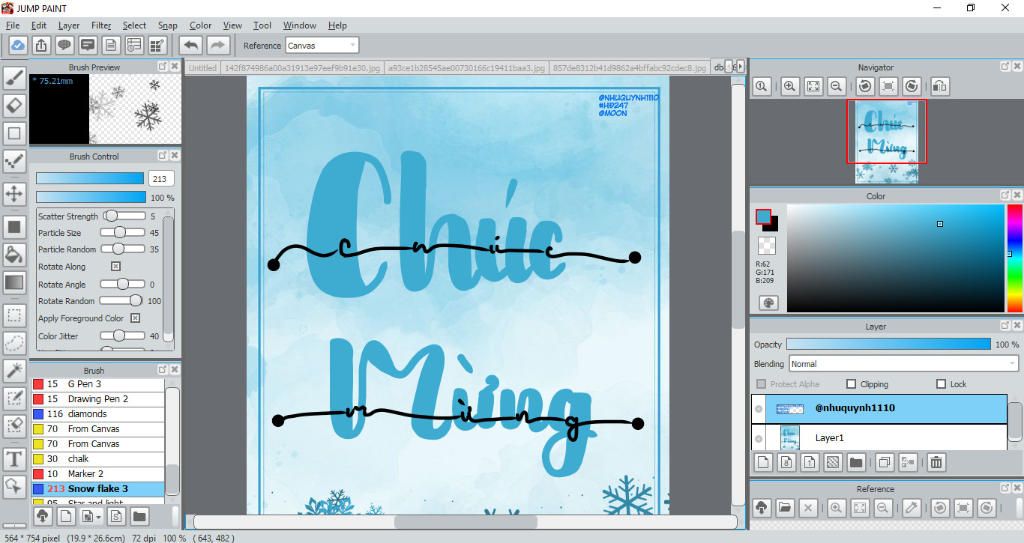
Task: Toggle the Apply Foreground Color checkbox
Action: pyautogui.click(x=135, y=318)
